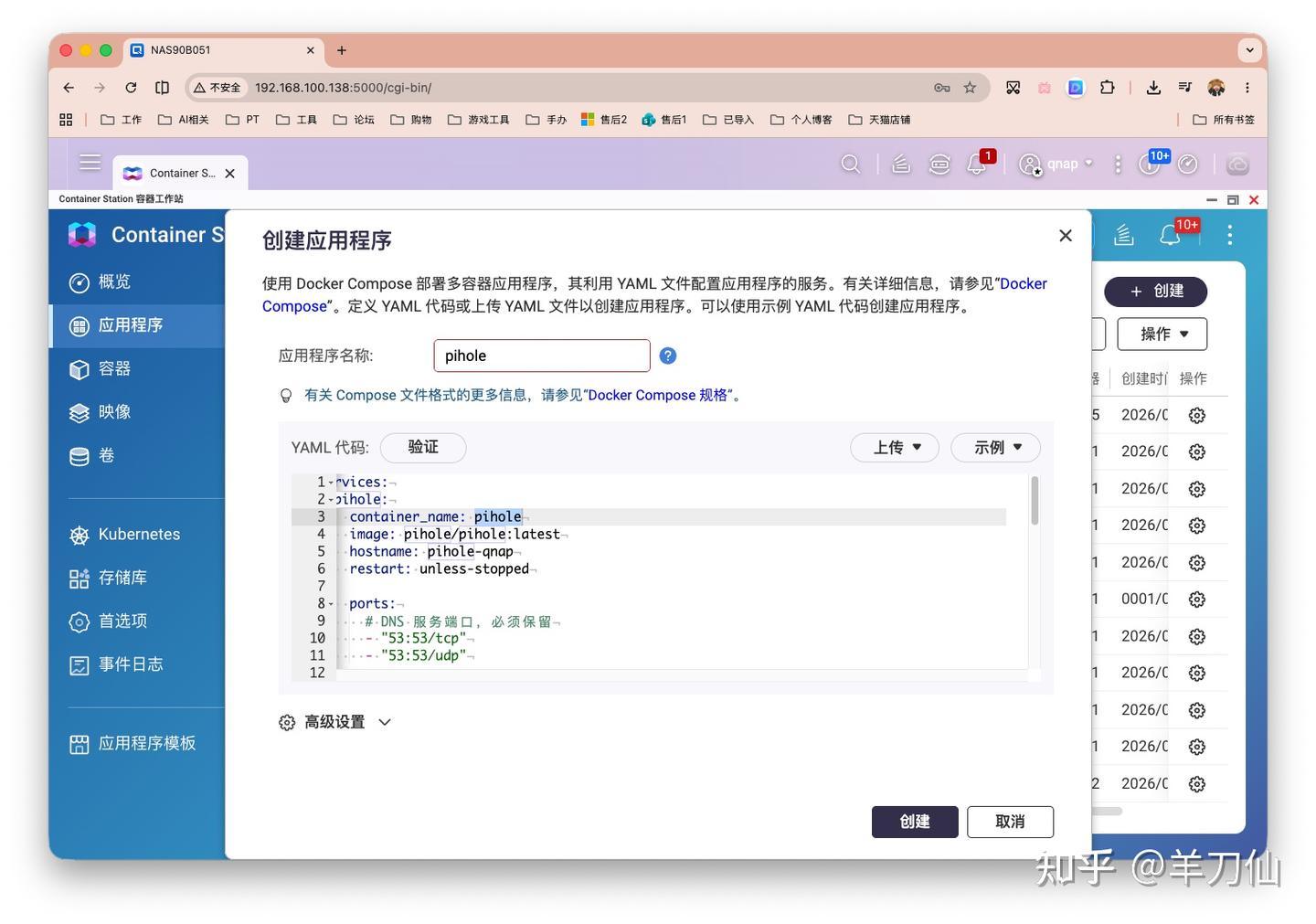Screen dimensions: 1316x924
Task: Open a new browser tab
Action: pyautogui.click(x=342, y=50)
